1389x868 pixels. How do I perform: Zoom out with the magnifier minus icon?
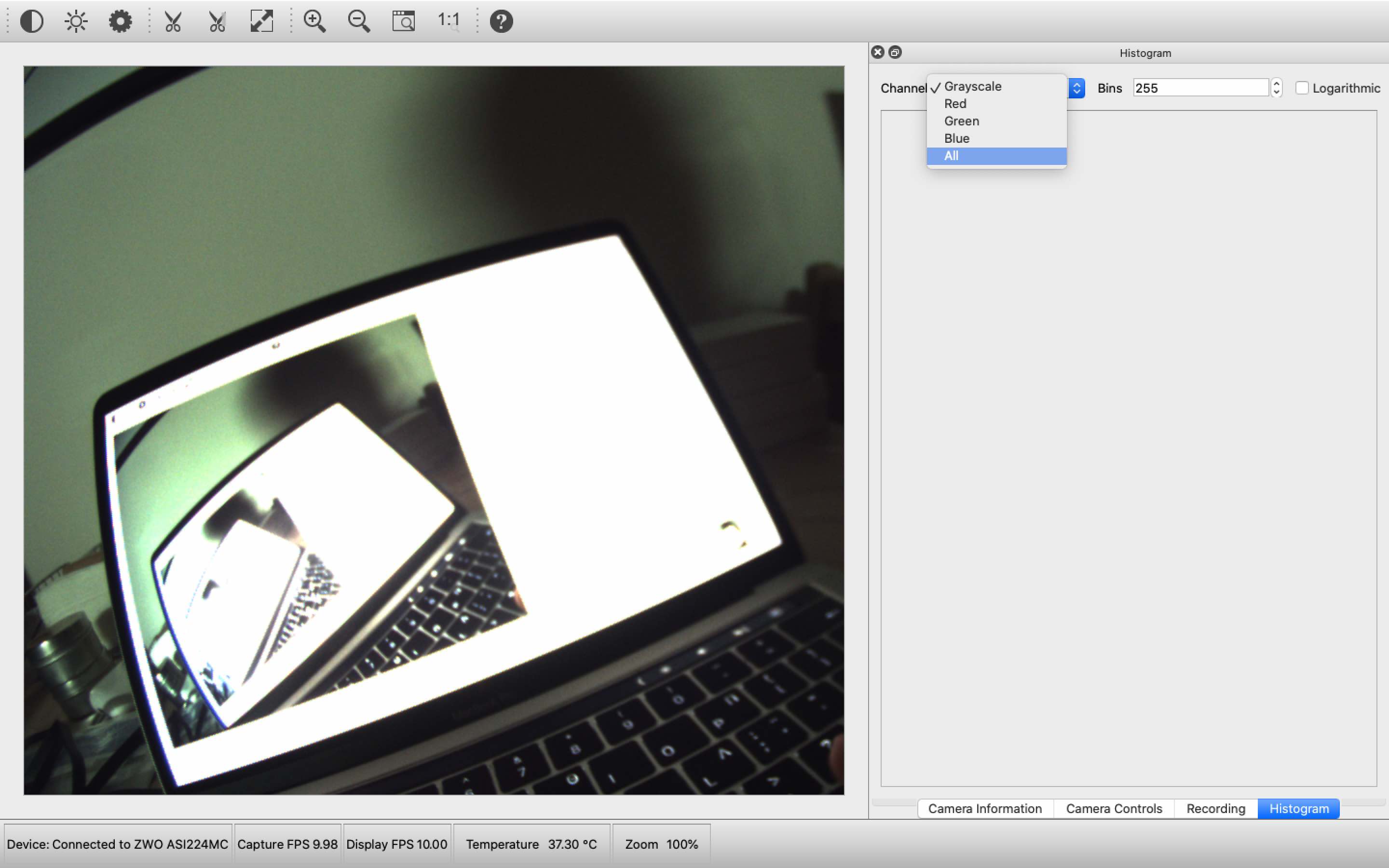359,21
